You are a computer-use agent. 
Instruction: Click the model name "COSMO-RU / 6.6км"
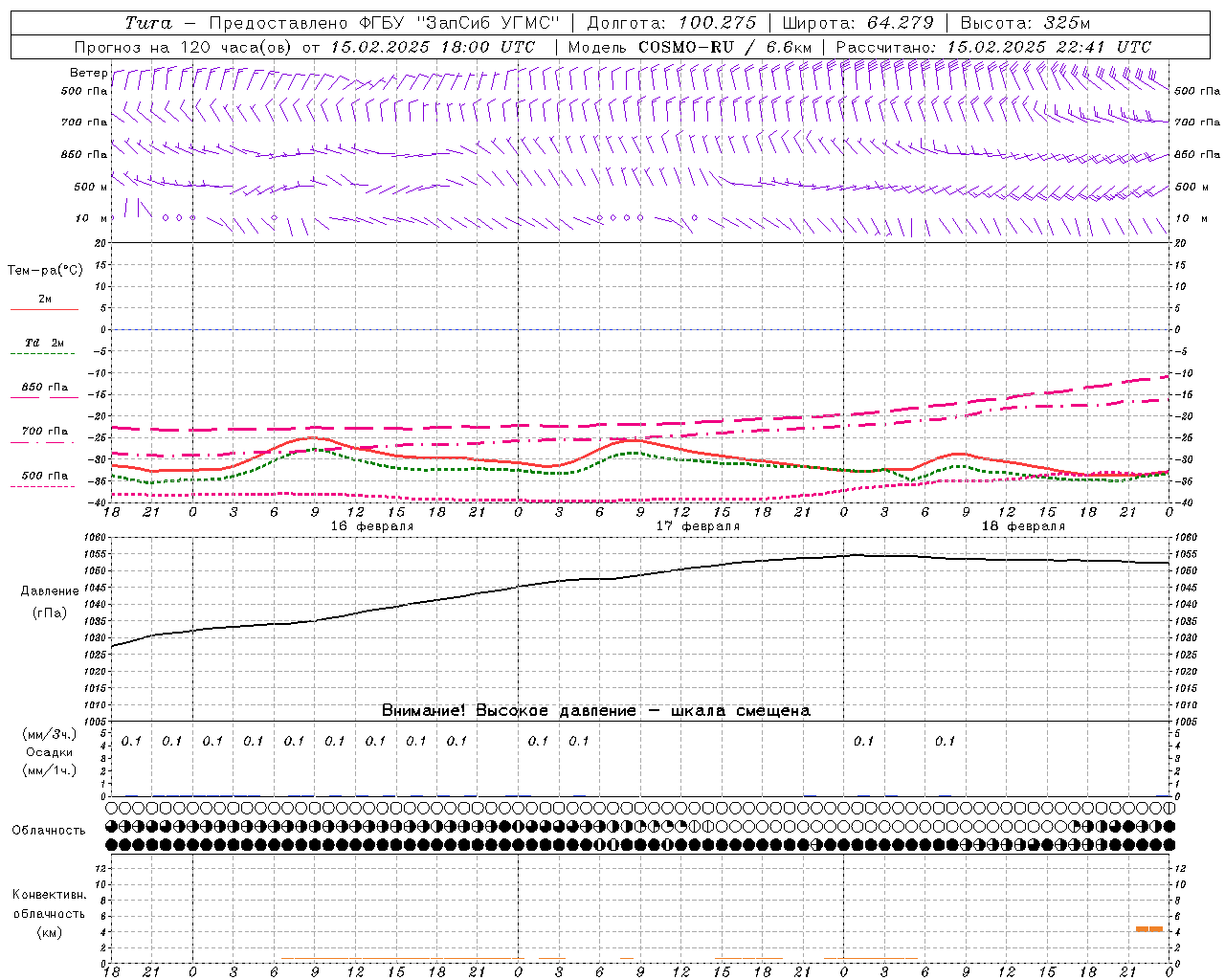tap(724, 47)
